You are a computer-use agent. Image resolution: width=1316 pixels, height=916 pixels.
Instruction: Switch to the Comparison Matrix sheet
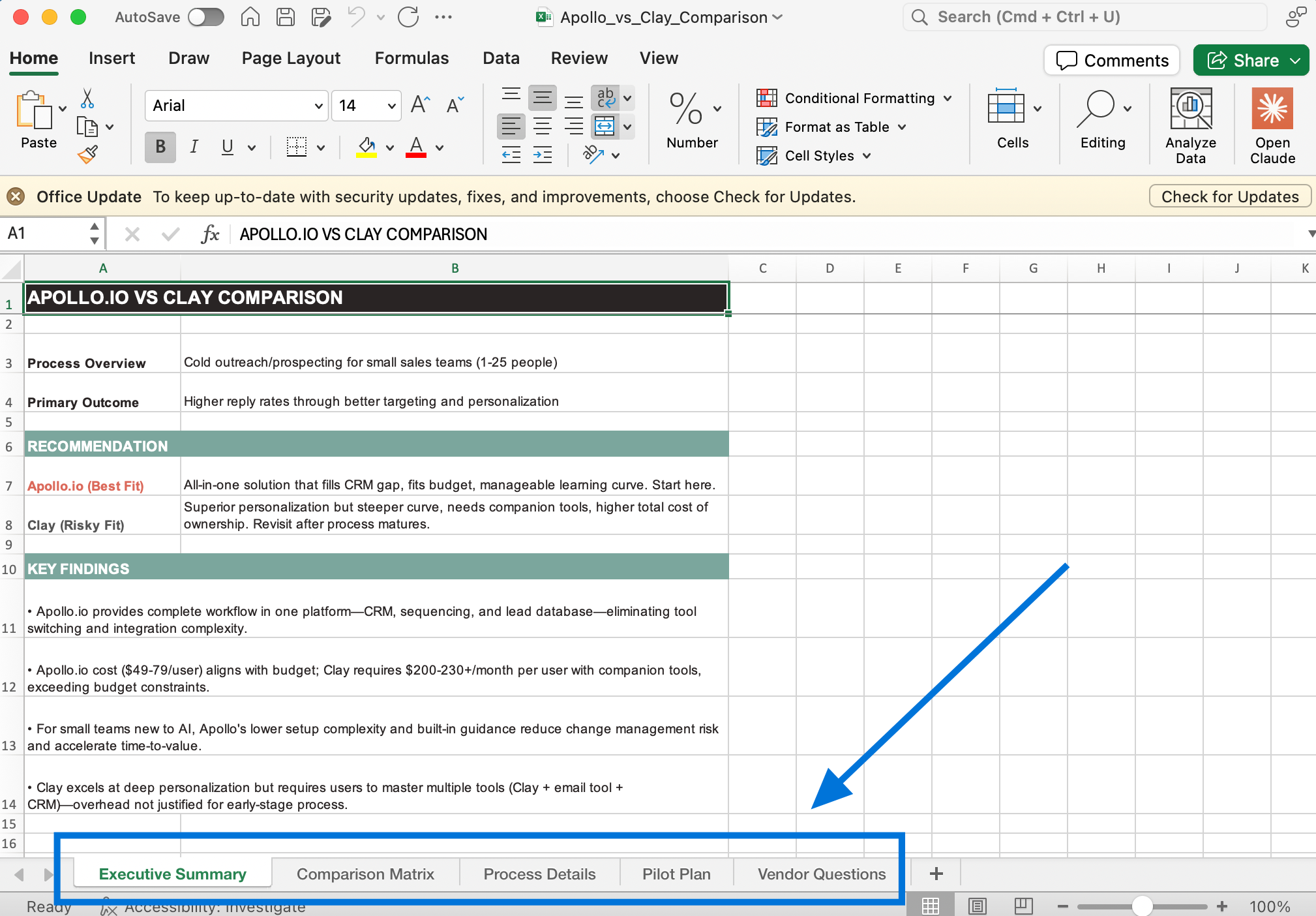(x=365, y=874)
